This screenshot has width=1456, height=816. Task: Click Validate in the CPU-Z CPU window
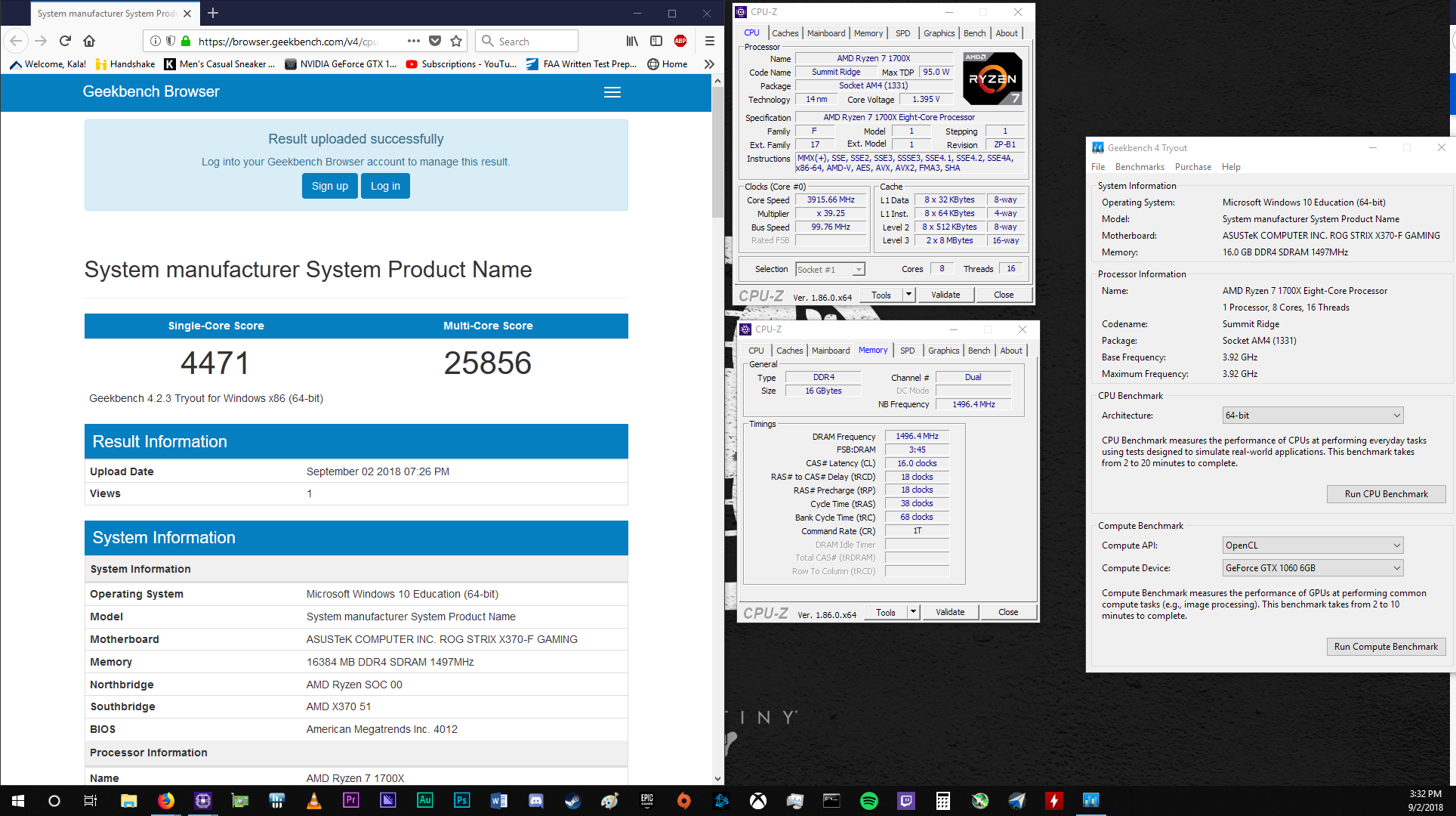pyautogui.click(x=945, y=295)
